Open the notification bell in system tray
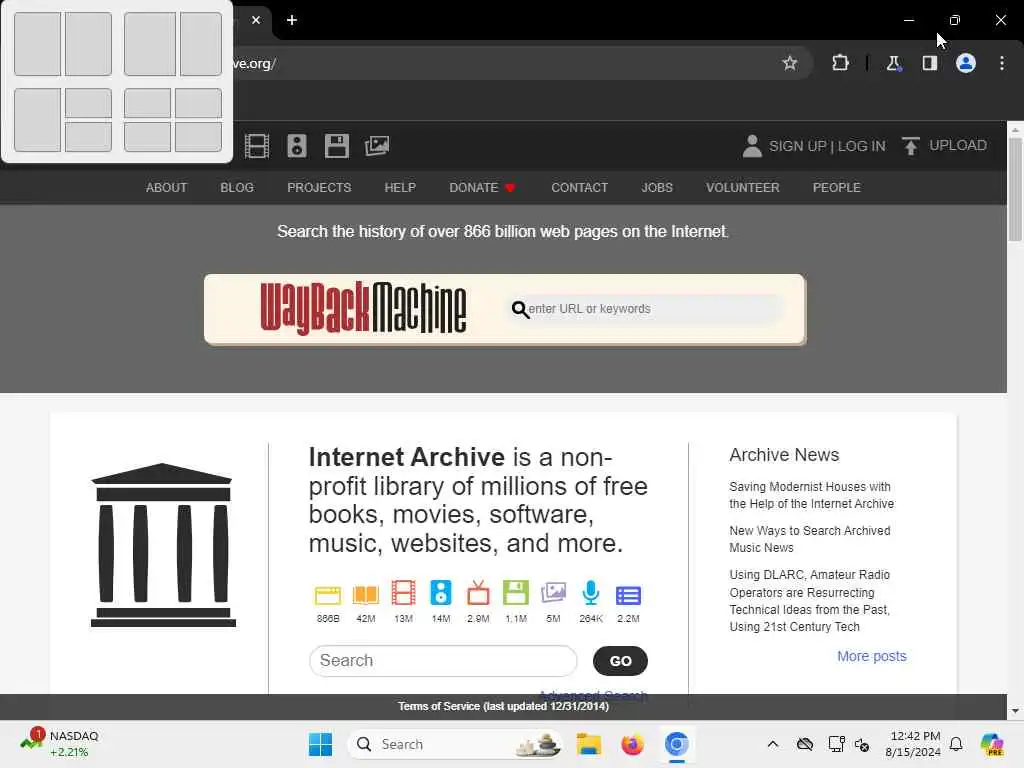 (x=956, y=744)
